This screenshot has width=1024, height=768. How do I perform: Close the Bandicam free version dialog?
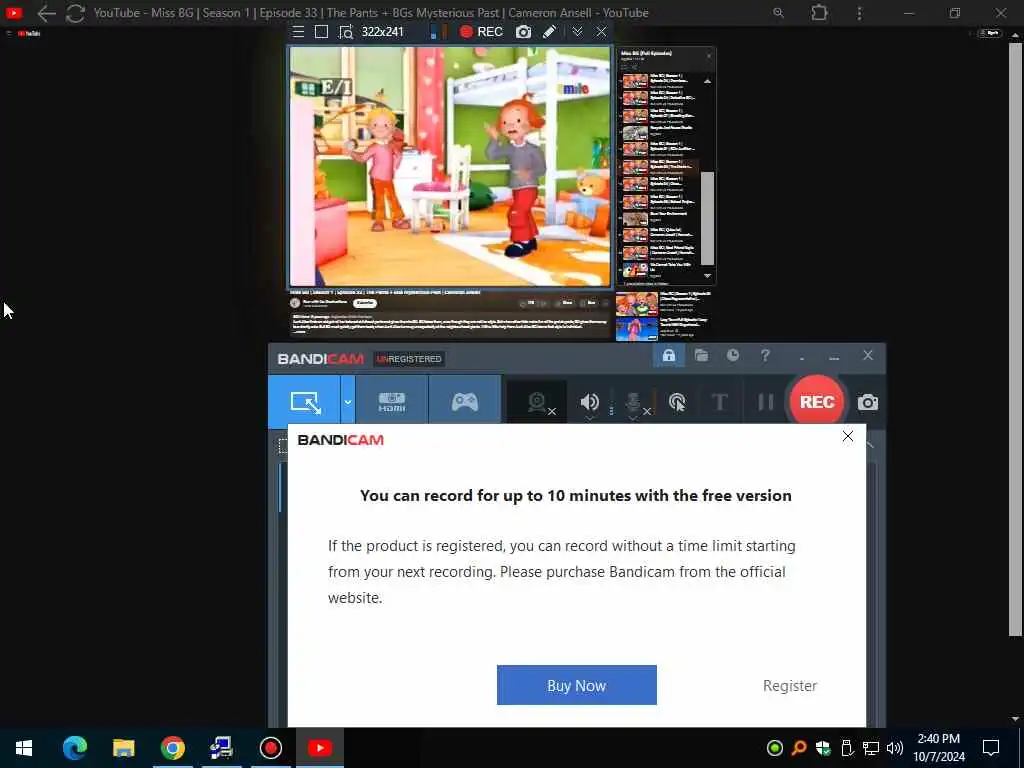point(848,436)
